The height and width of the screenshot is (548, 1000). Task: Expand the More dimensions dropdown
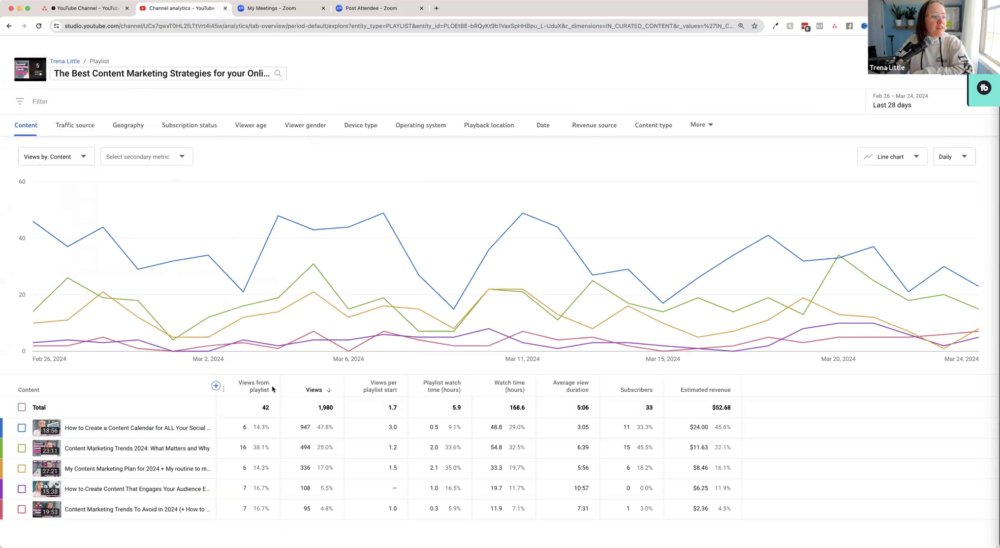tap(702, 124)
